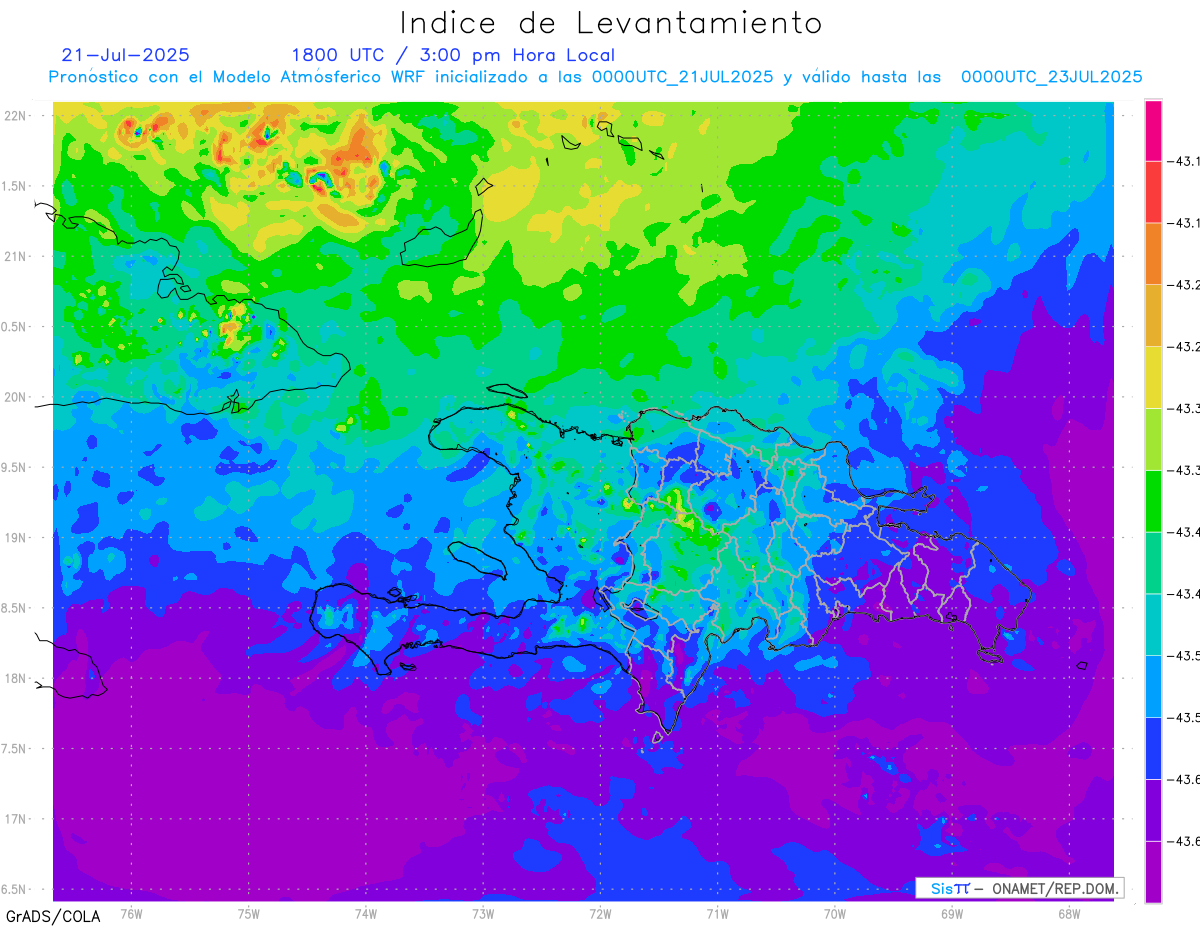This screenshot has height=927, width=1200.
Task: Click the '19N' latitude label
Action: pyautogui.click(x=17, y=538)
